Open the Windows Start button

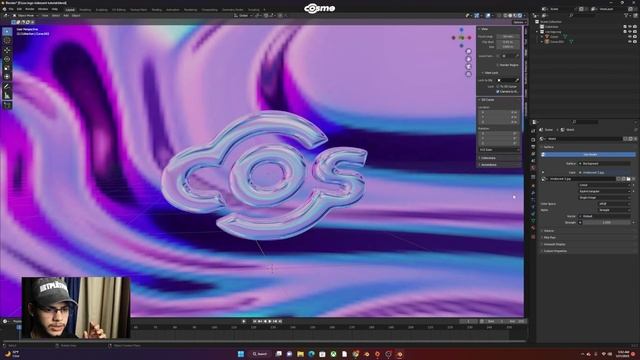click(x=240, y=354)
